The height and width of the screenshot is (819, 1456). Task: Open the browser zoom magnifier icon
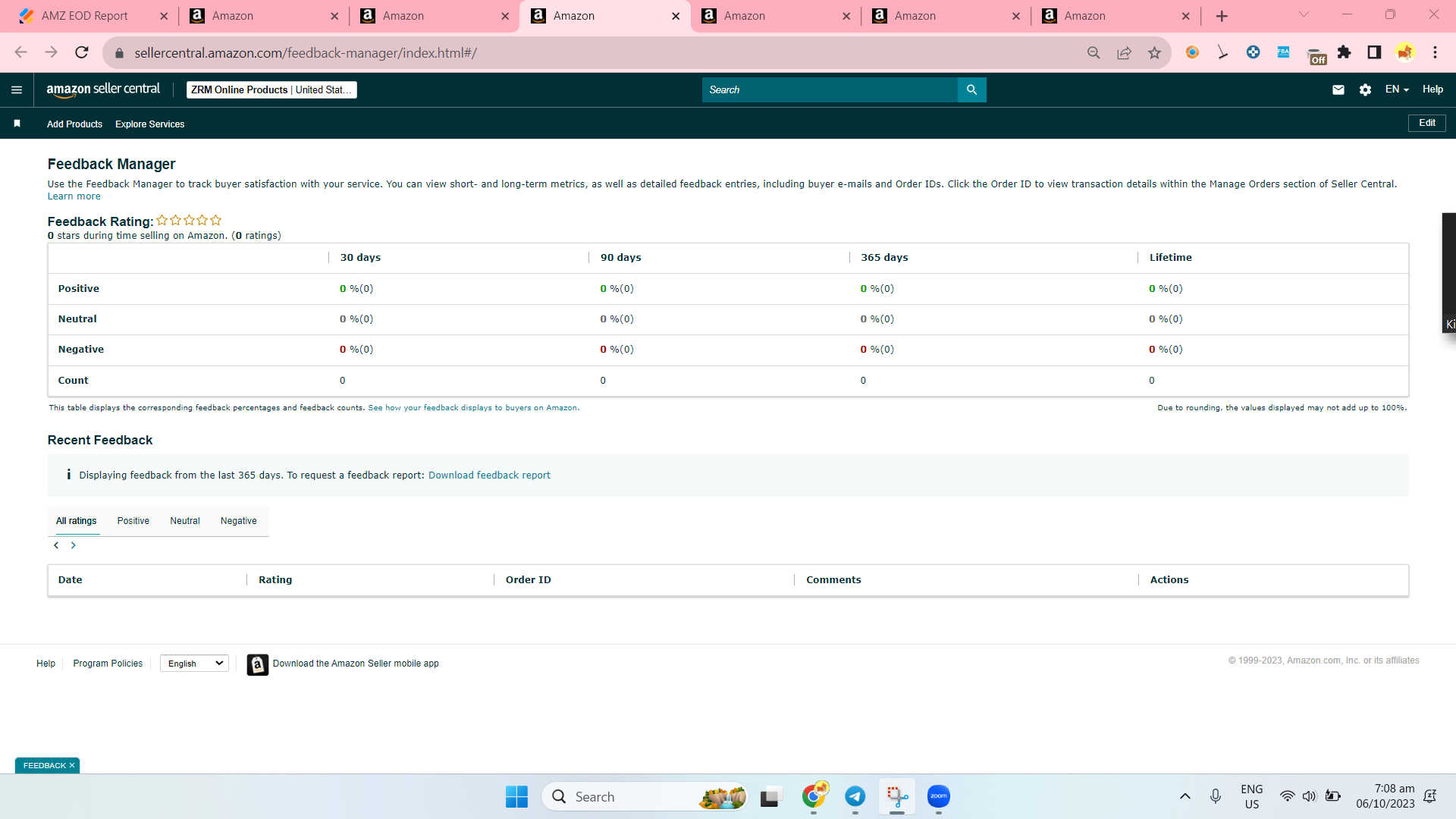click(1094, 52)
